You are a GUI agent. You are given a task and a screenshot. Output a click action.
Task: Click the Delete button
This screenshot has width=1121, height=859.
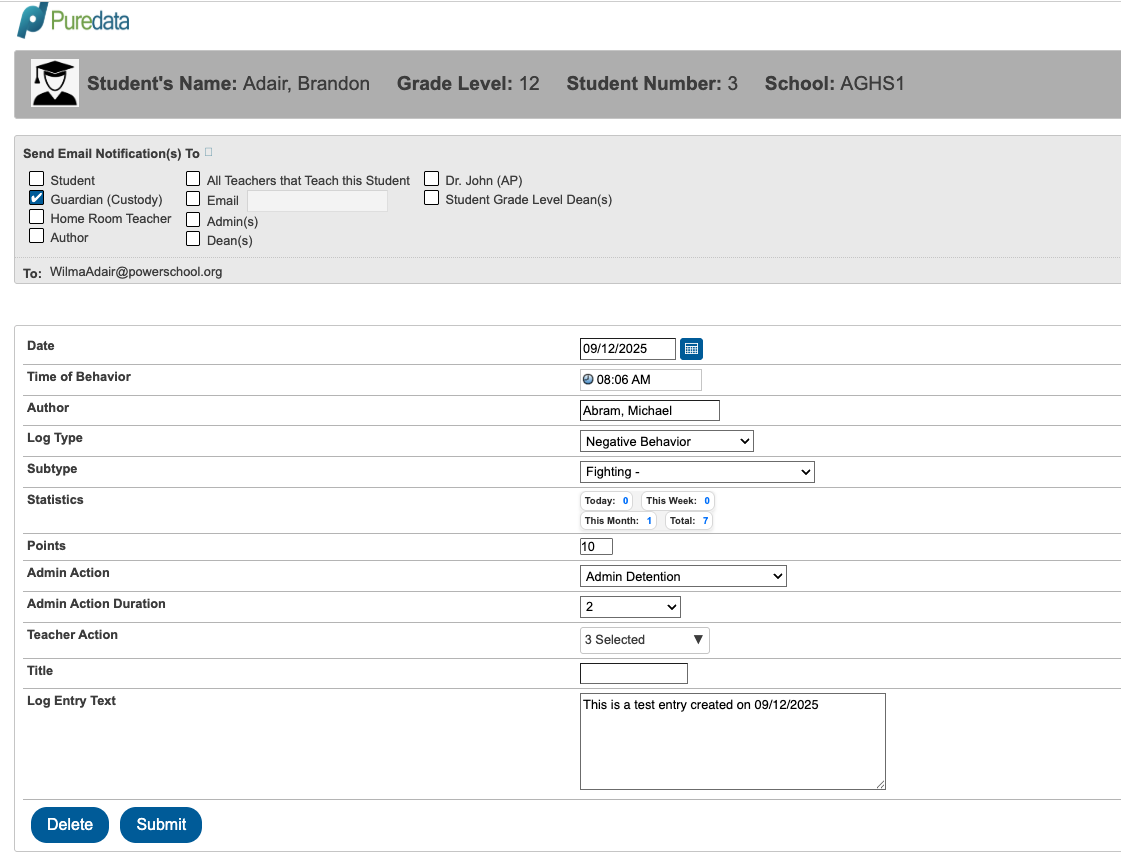point(70,825)
